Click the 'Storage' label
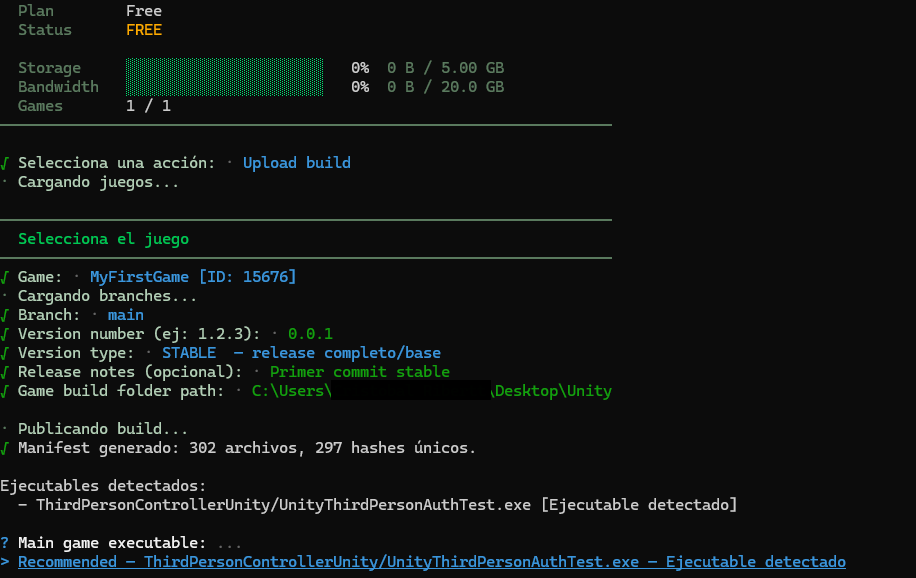This screenshot has width=916, height=578. (50, 68)
